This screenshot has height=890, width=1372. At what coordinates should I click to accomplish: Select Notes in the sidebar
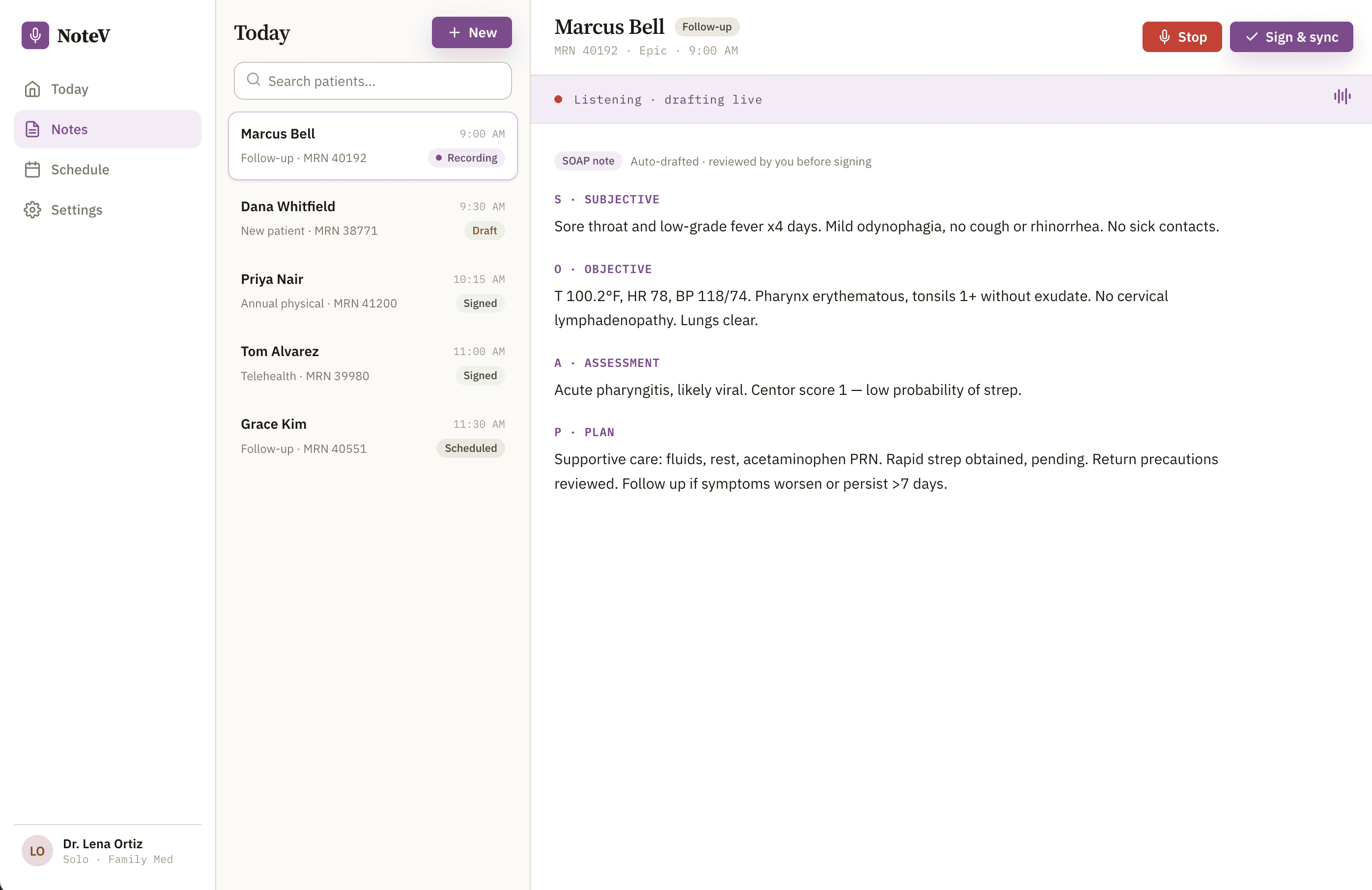(x=107, y=129)
